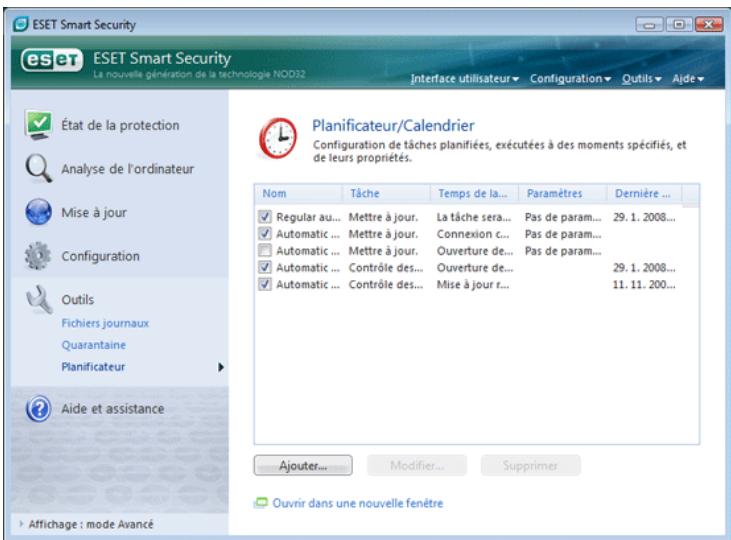The height and width of the screenshot is (540, 731).
Task: Open the Outils dropdown in the header
Action: 641,79
